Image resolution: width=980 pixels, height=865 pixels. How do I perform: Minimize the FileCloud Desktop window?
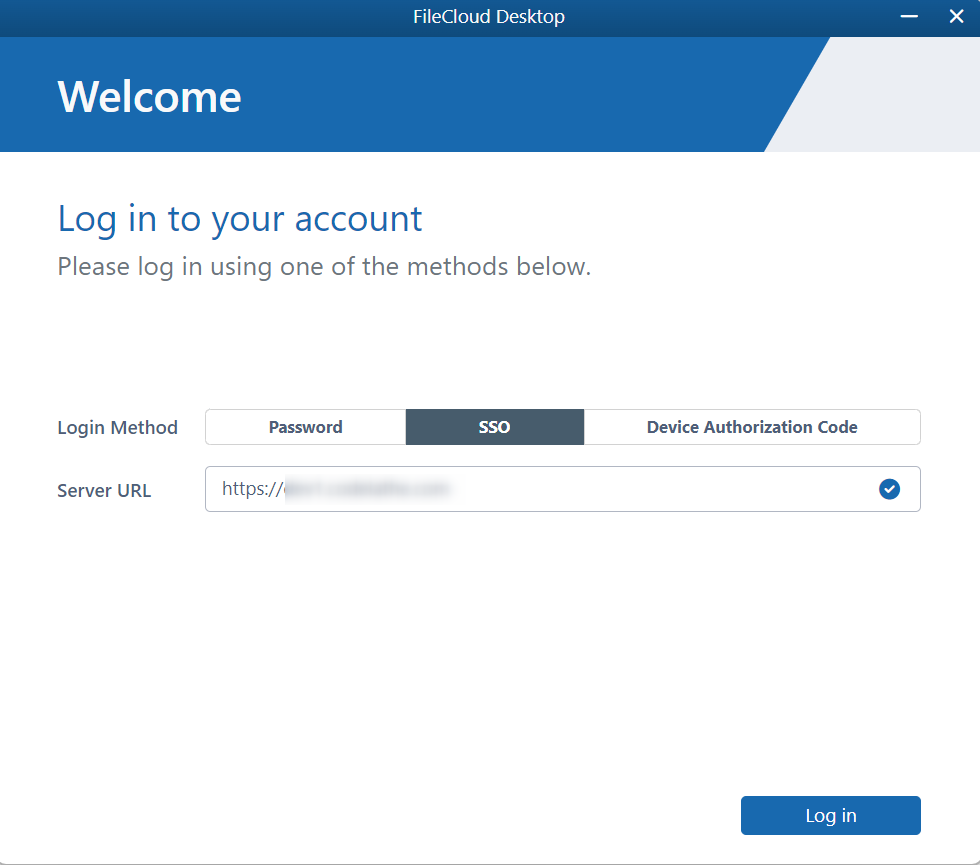coord(909,17)
